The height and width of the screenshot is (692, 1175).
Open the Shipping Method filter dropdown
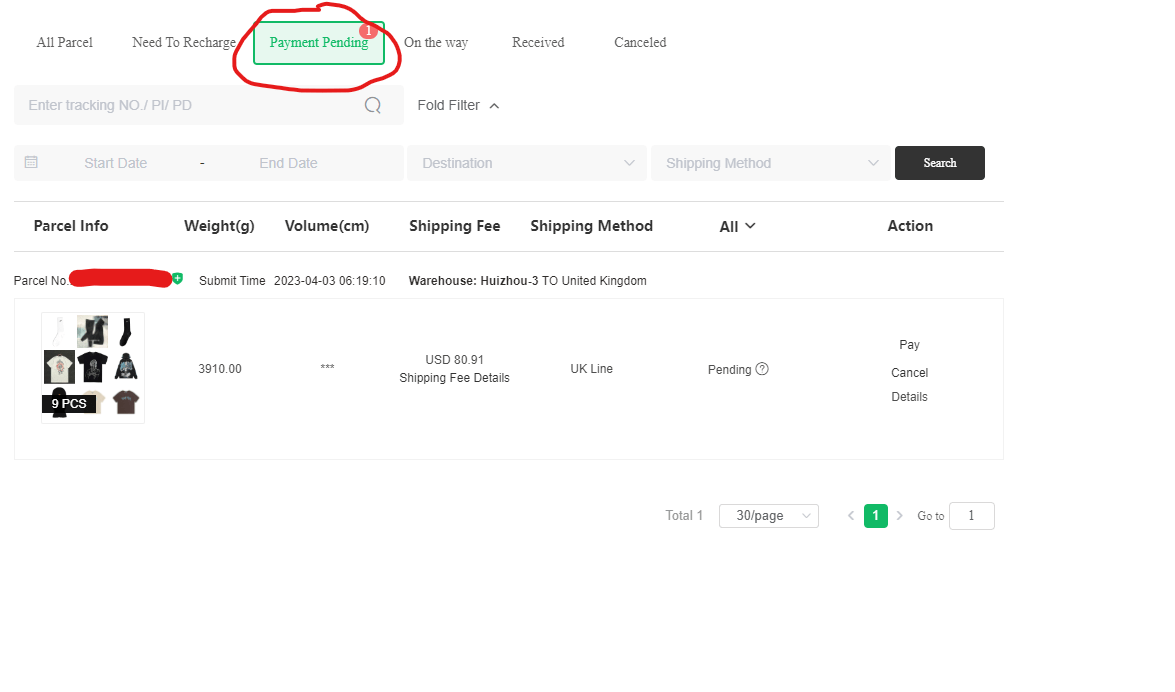point(770,162)
